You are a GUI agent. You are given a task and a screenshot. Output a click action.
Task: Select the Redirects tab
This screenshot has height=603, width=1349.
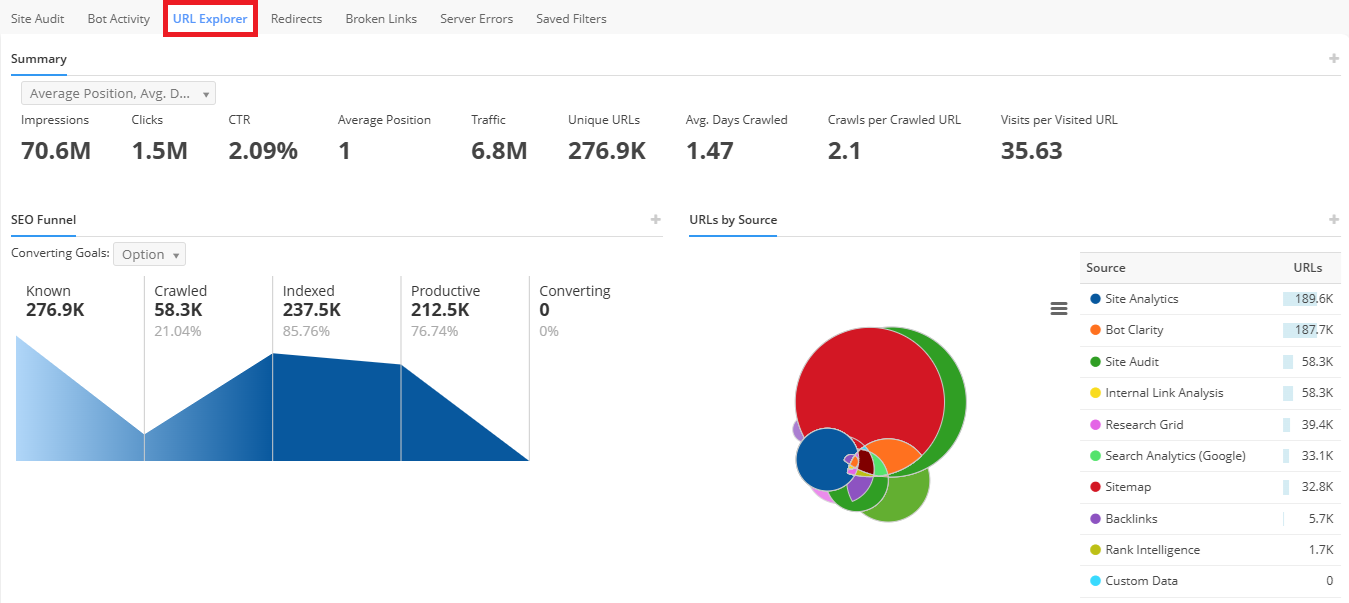[x=296, y=19]
